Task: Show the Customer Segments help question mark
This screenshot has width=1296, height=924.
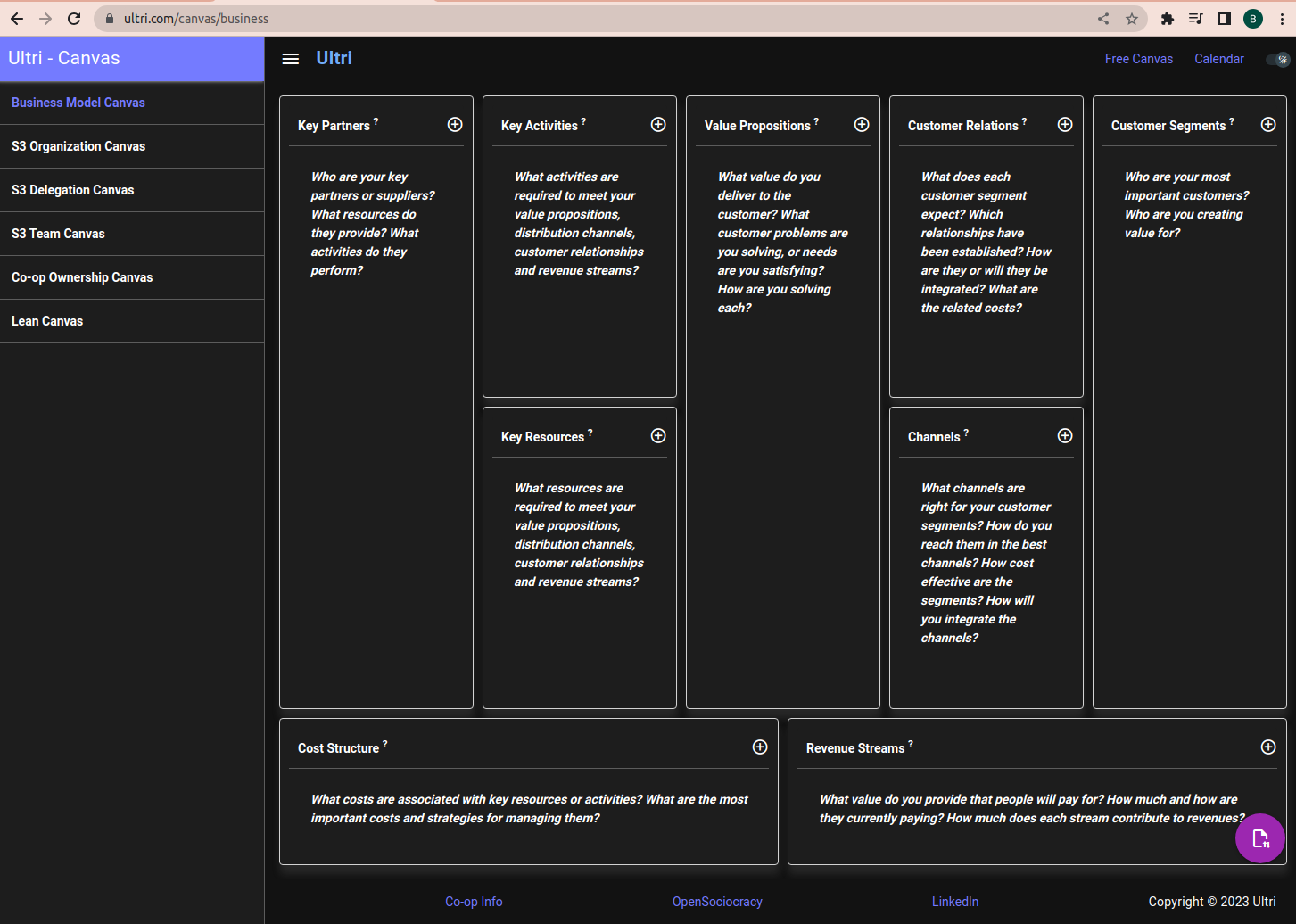Action: (x=1232, y=121)
